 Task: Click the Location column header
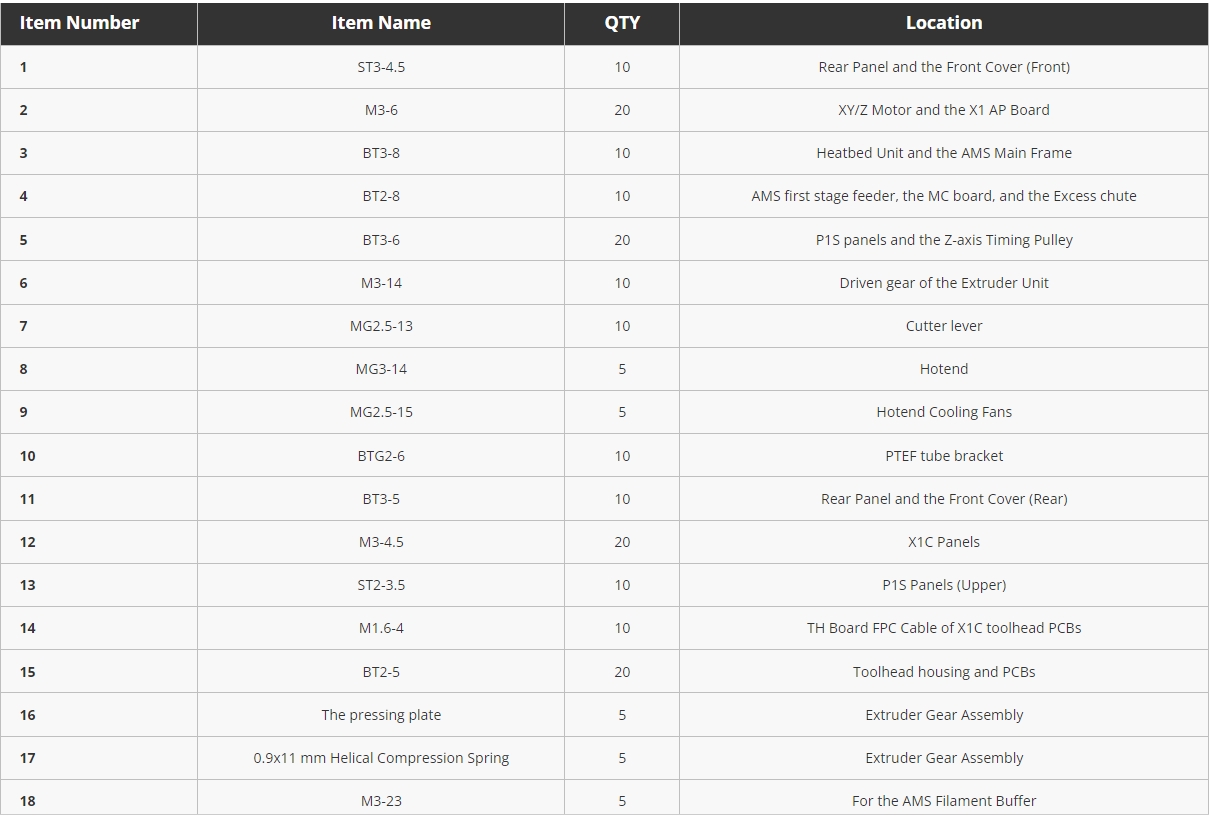click(943, 23)
